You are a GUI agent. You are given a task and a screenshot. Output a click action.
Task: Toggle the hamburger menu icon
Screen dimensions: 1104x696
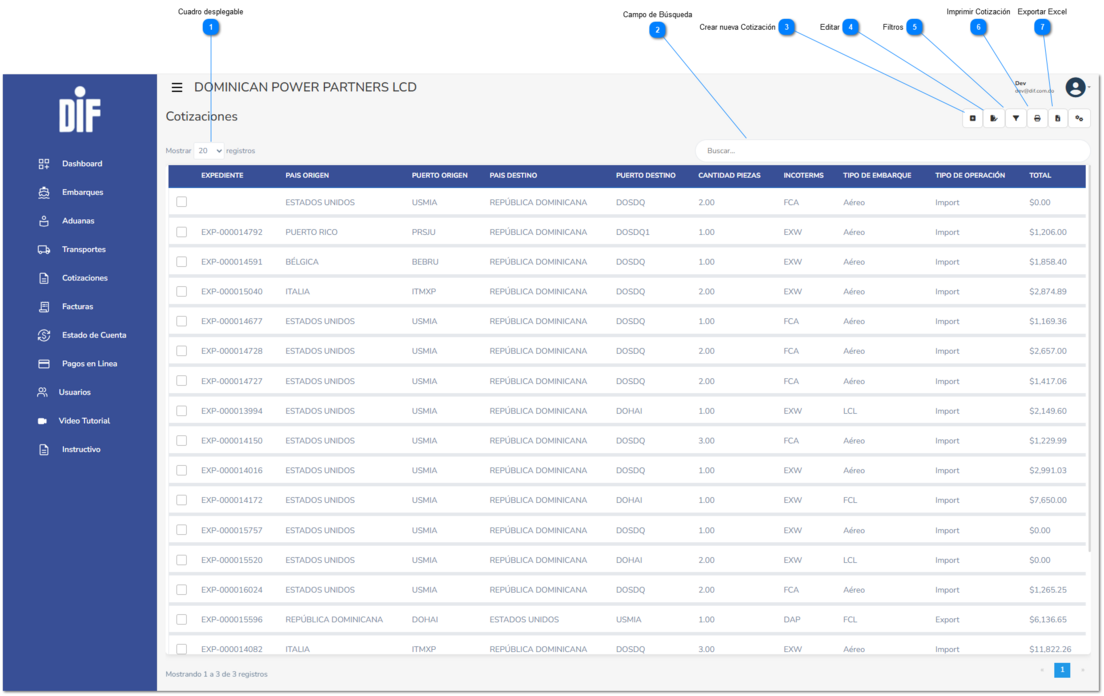point(177,87)
